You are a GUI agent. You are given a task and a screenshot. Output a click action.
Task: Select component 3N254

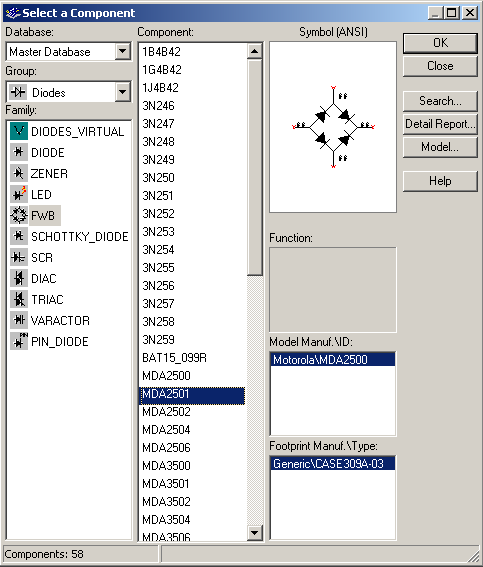(158, 250)
